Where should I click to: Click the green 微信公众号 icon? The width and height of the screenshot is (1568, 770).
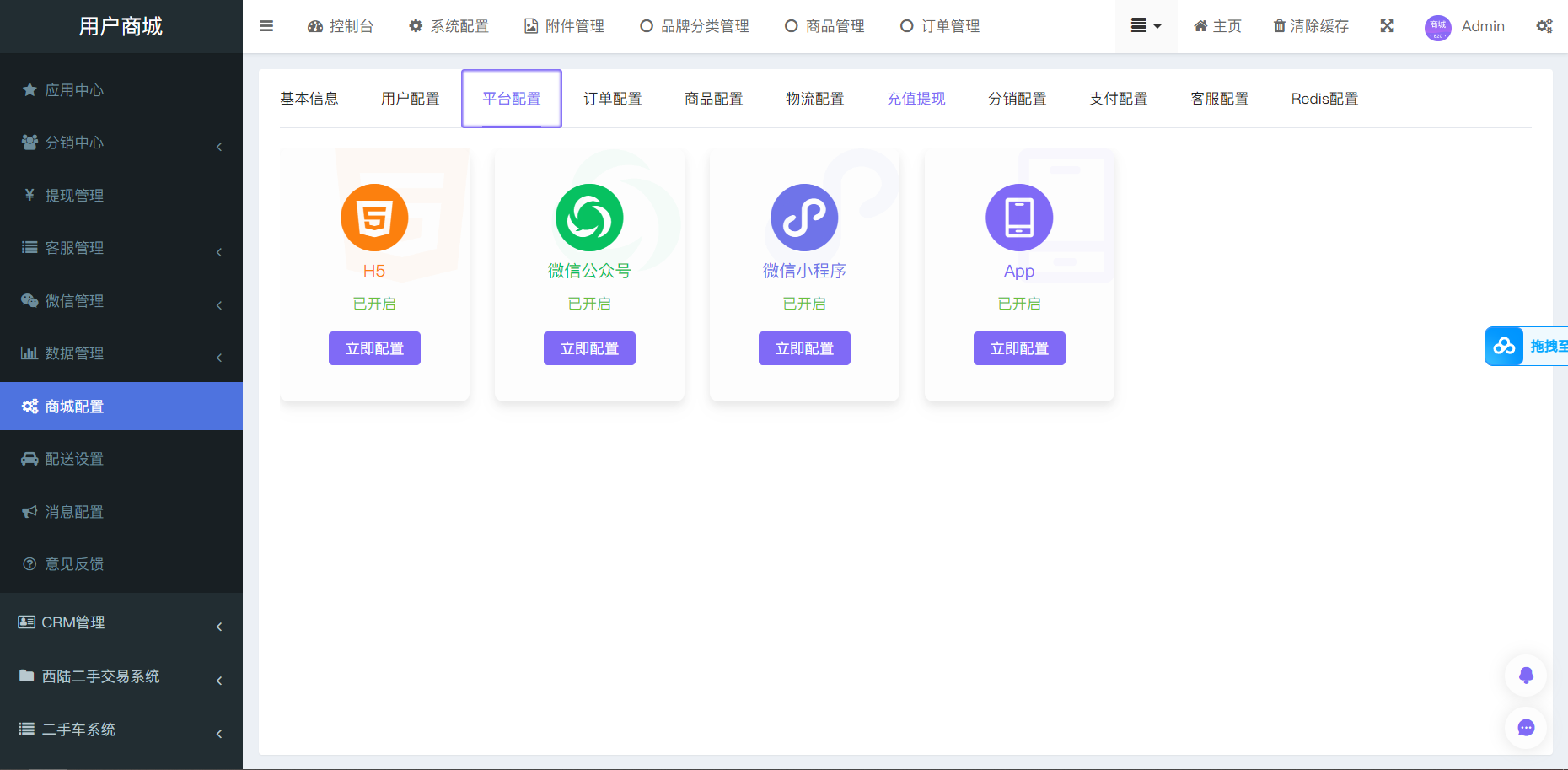[x=589, y=218]
